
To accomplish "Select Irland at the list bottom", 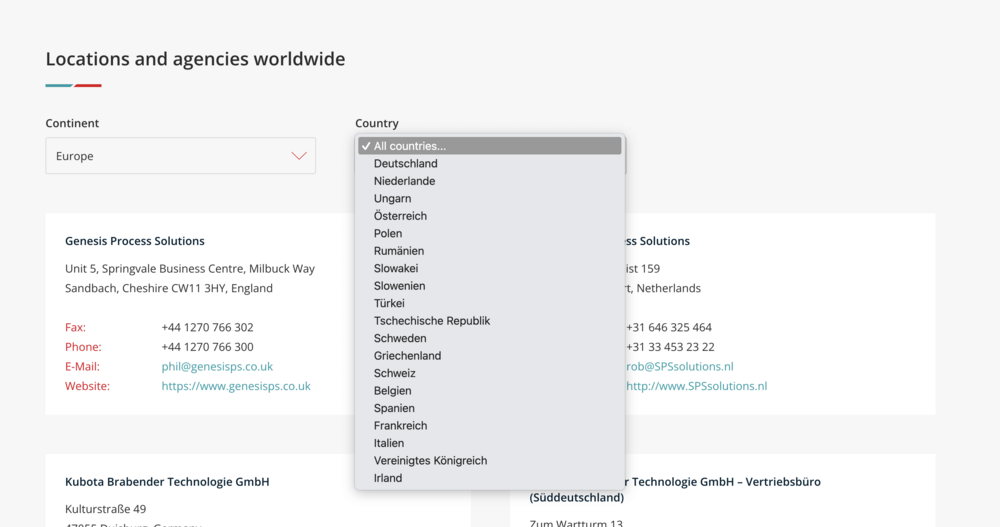I will coord(388,478).
